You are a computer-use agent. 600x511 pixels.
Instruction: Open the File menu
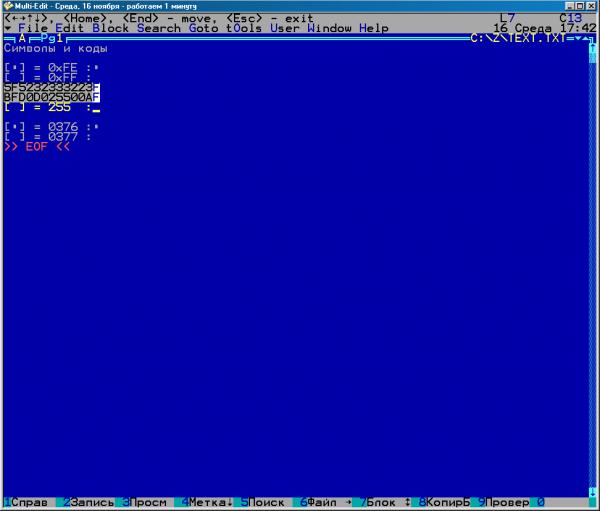[x=33, y=28]
